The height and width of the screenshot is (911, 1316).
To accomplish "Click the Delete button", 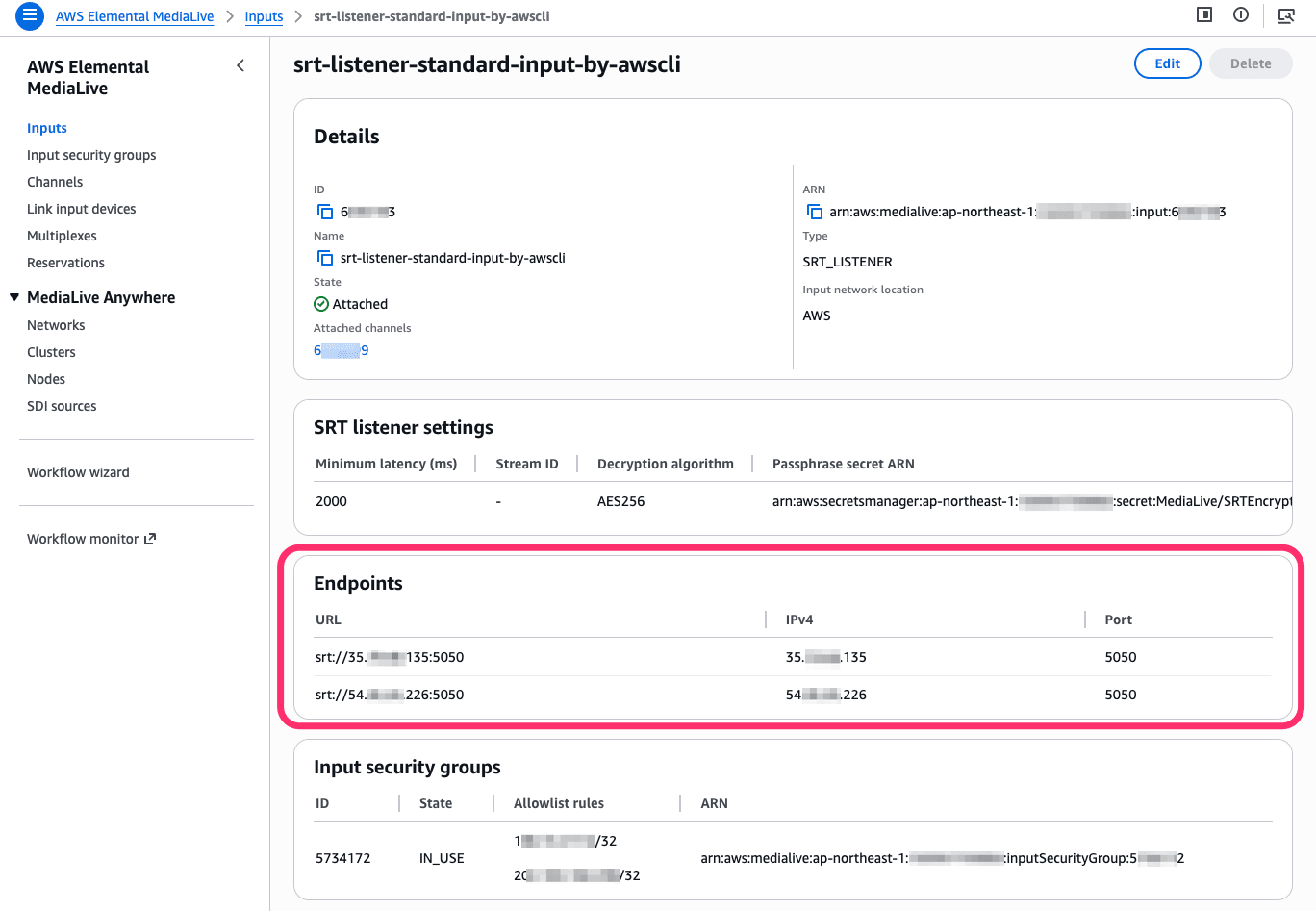I will [x=1251, y=63].
